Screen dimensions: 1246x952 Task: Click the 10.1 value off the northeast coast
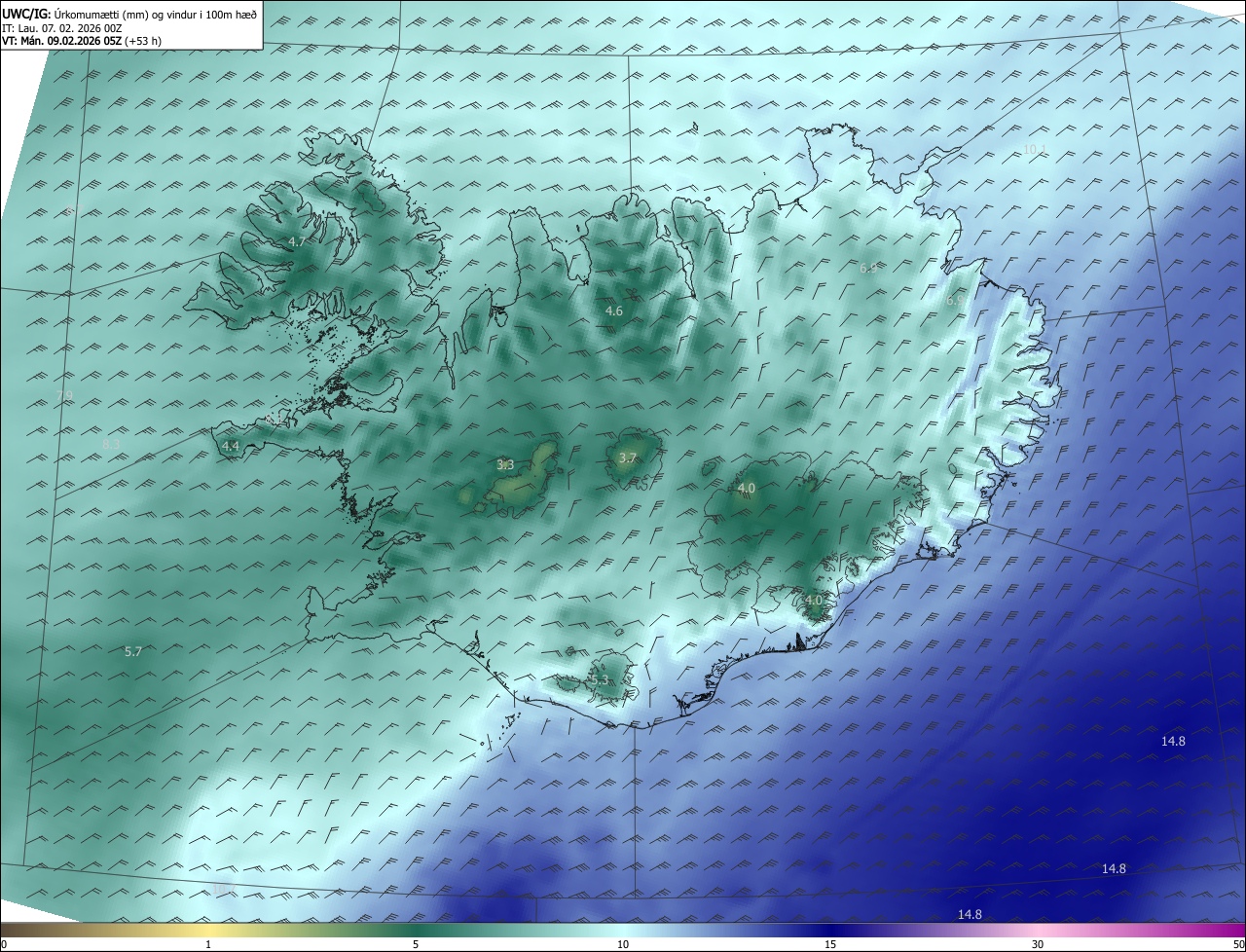click(1034, 149)
